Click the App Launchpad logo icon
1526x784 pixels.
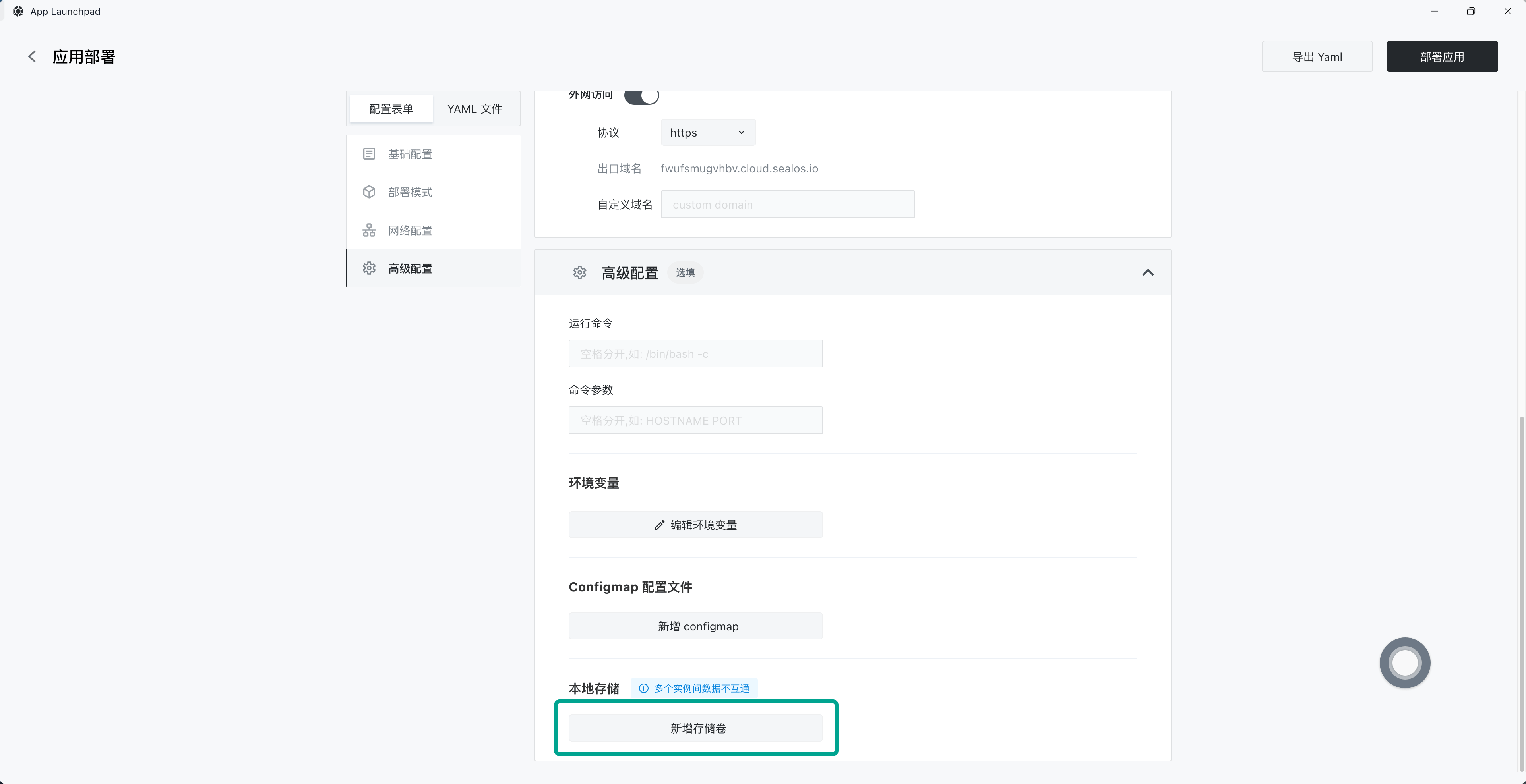(x=18, y=11)
